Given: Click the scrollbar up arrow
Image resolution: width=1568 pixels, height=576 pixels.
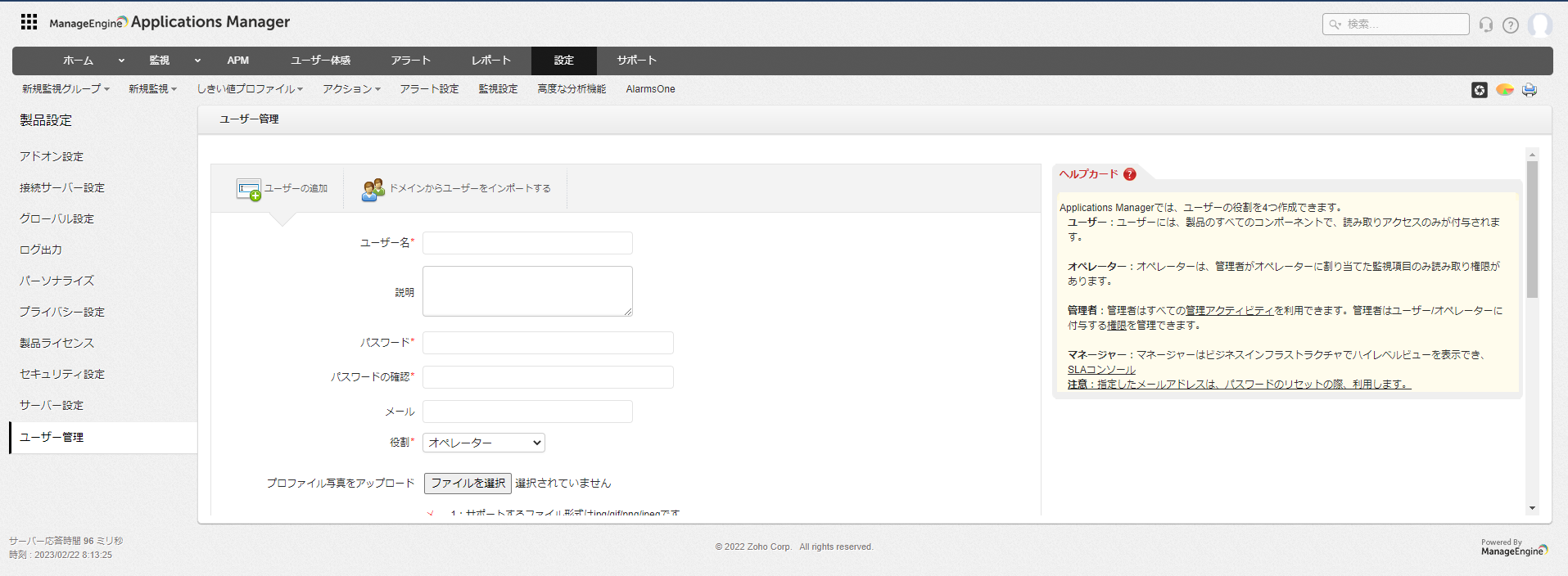Looking at the screenshot, I should coord(1532,155).
